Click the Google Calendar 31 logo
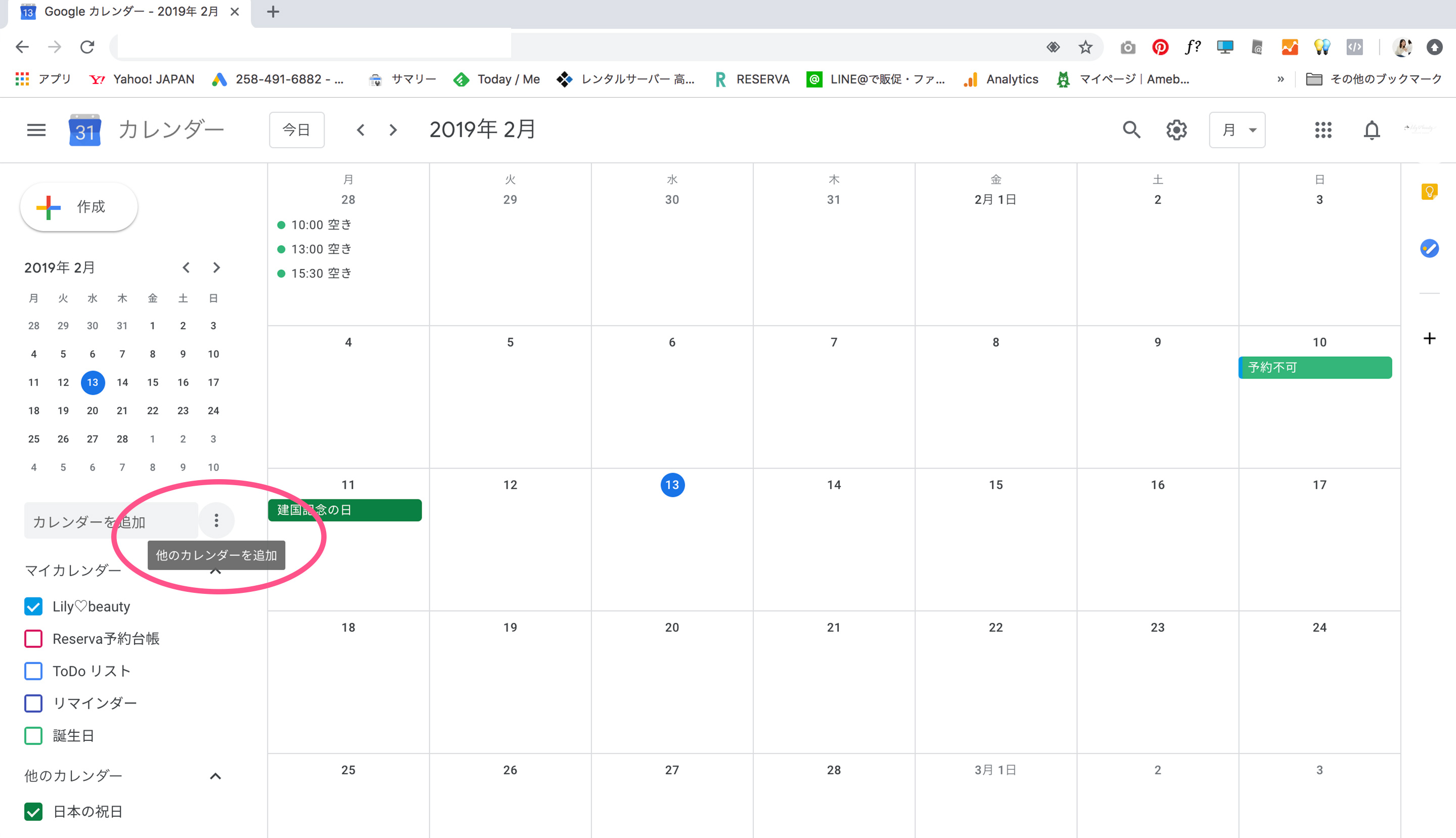 84,130
